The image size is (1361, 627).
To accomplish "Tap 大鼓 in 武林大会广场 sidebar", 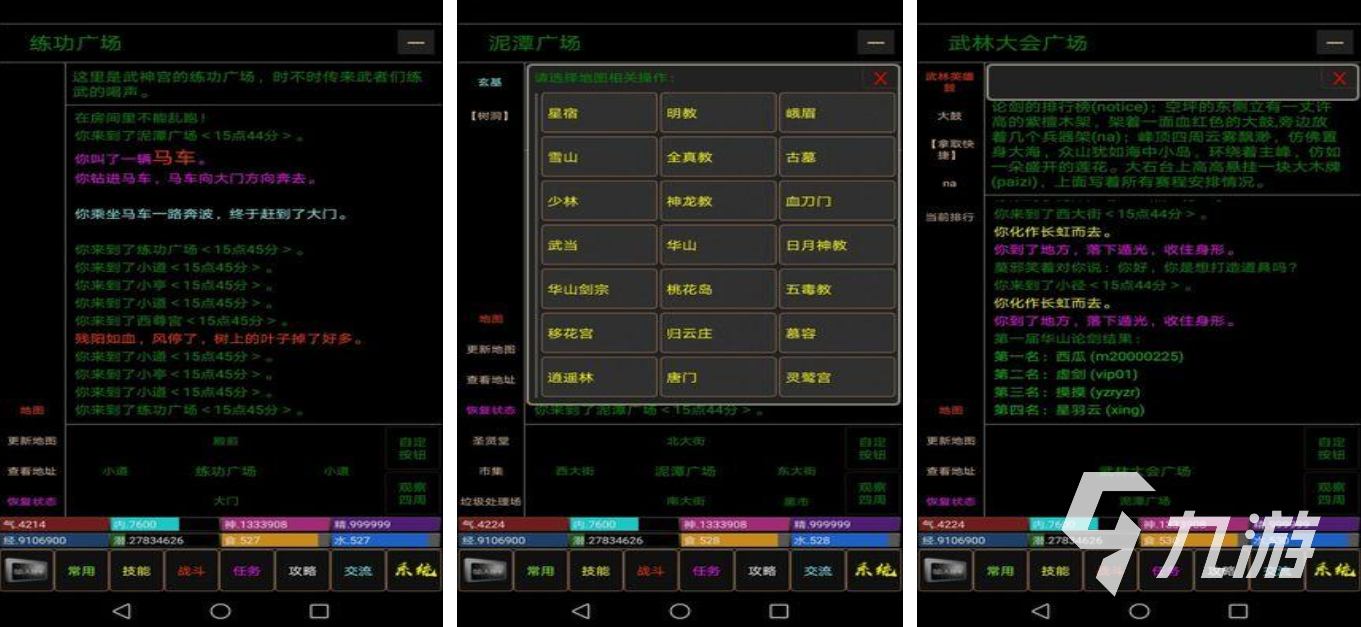I will [x=949, y=116].
